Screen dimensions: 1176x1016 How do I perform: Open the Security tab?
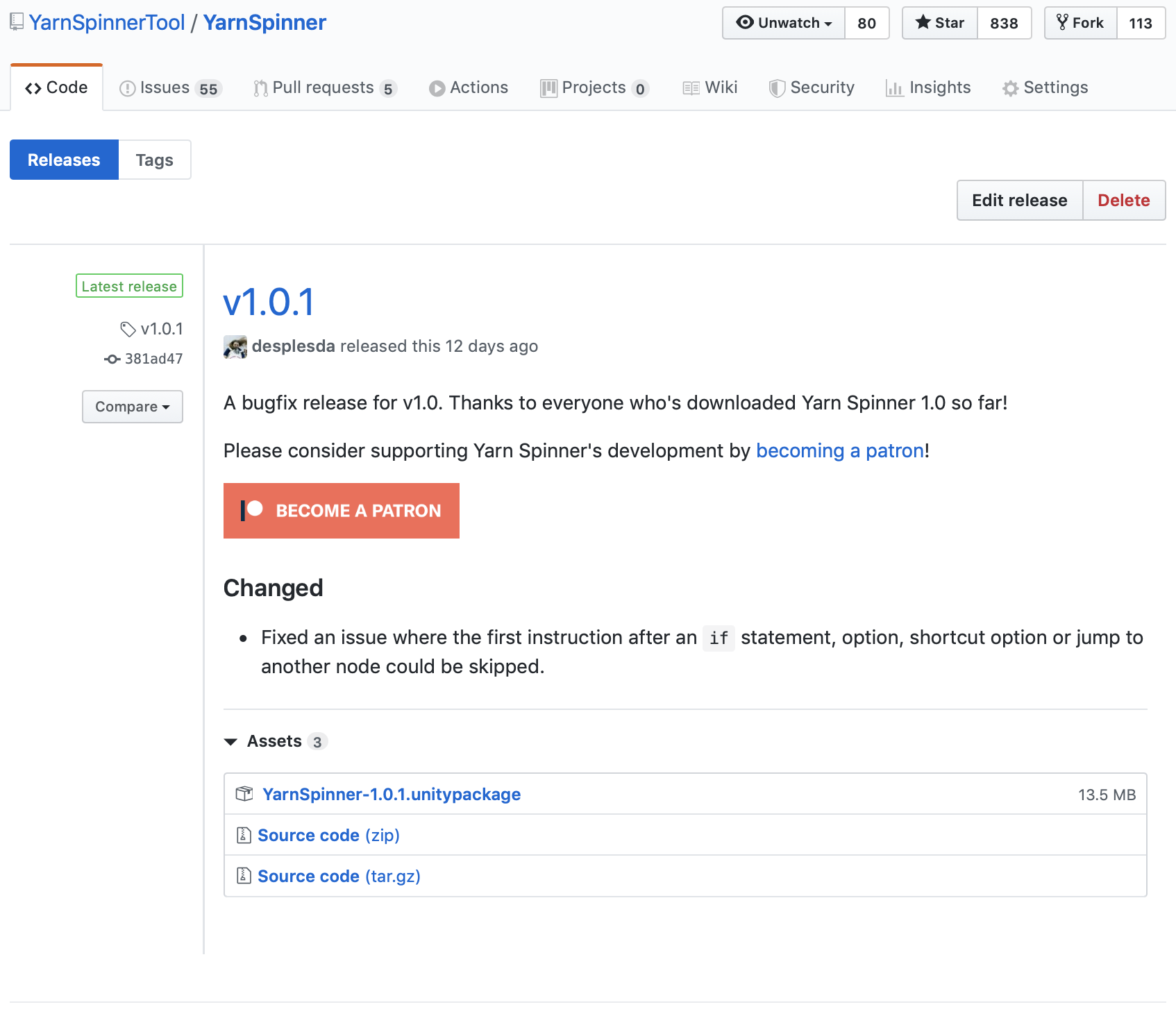pyautogui.click(x=812, y=87)
